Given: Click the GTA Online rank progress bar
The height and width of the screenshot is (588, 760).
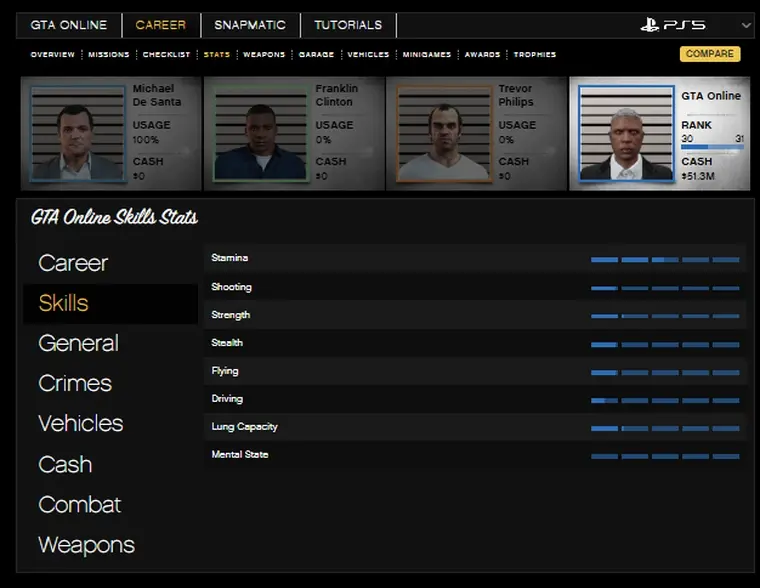Looking at the screenshot, I should 712,147.
